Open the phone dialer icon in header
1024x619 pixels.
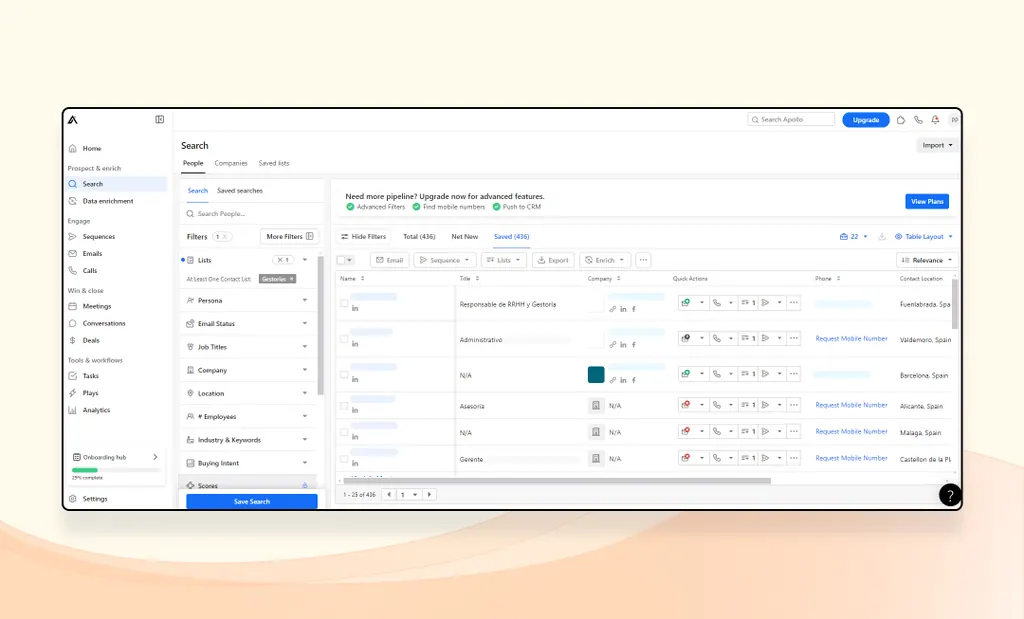[x=918, y=119]
